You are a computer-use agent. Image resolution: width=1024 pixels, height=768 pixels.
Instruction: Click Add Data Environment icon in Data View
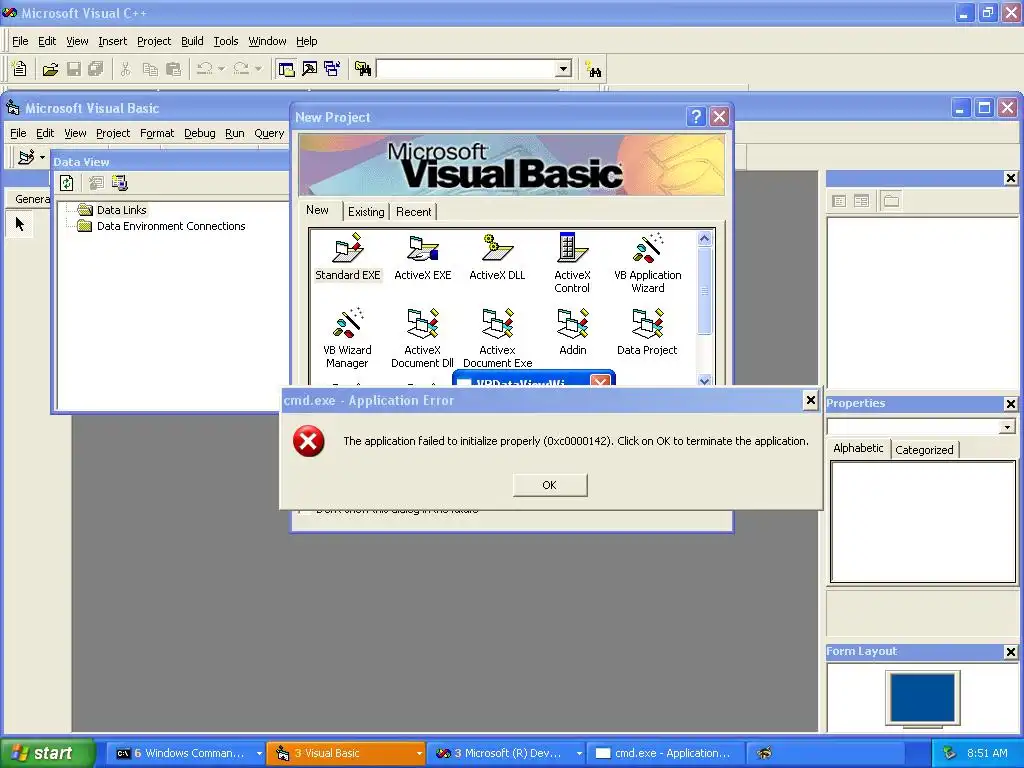coord(120,183)
